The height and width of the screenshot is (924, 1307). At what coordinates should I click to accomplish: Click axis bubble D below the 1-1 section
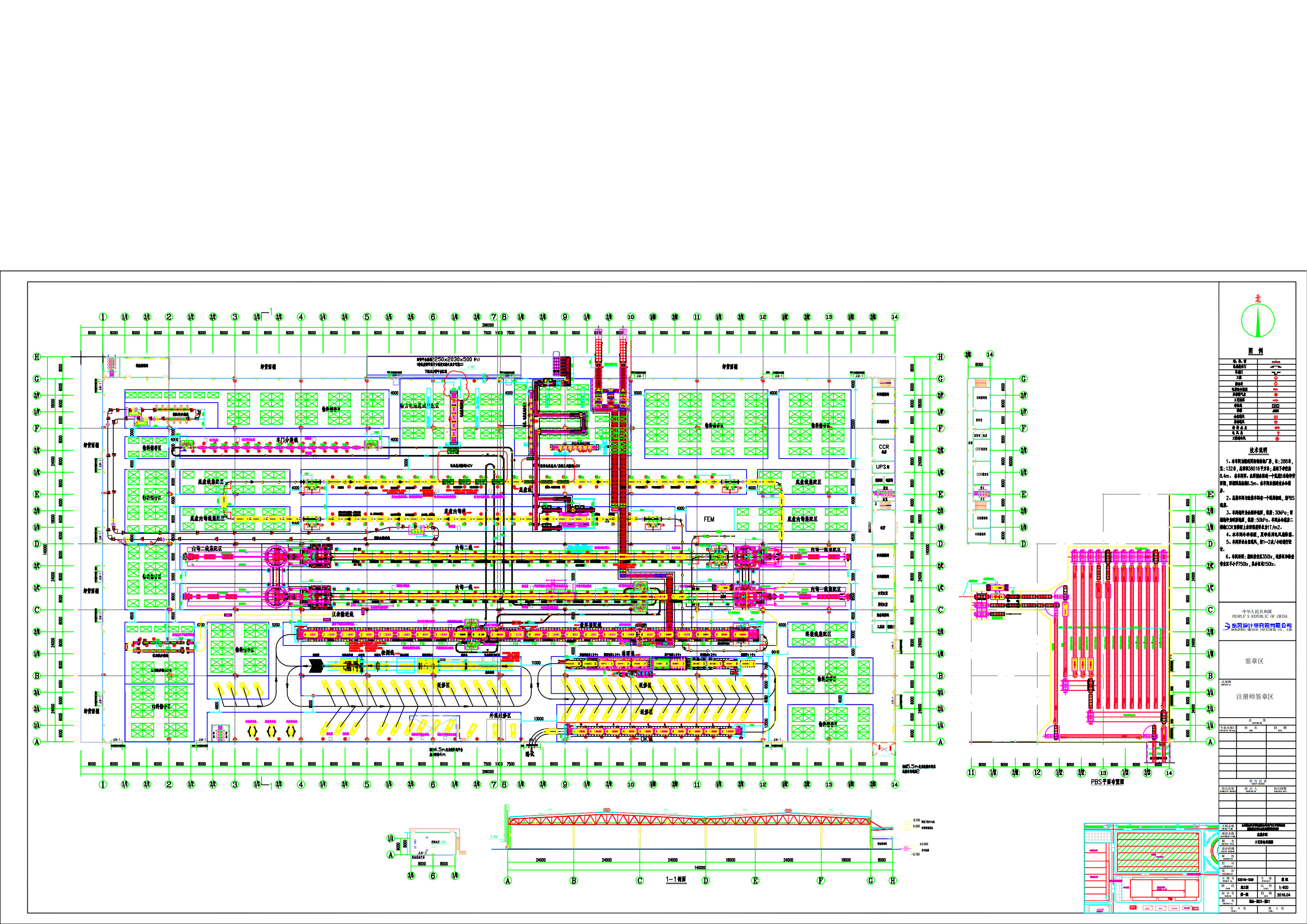click(706, 881)
